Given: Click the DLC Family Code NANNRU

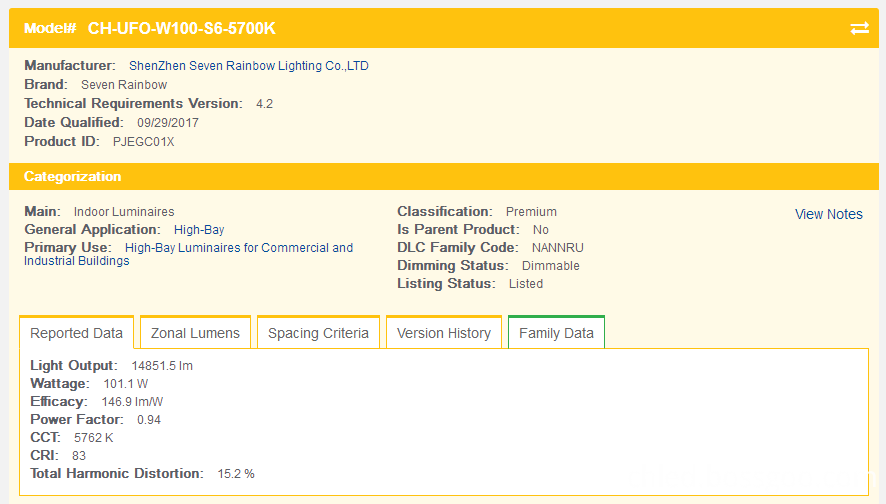Looking at the screenshot, I should [x=558, y=247].
